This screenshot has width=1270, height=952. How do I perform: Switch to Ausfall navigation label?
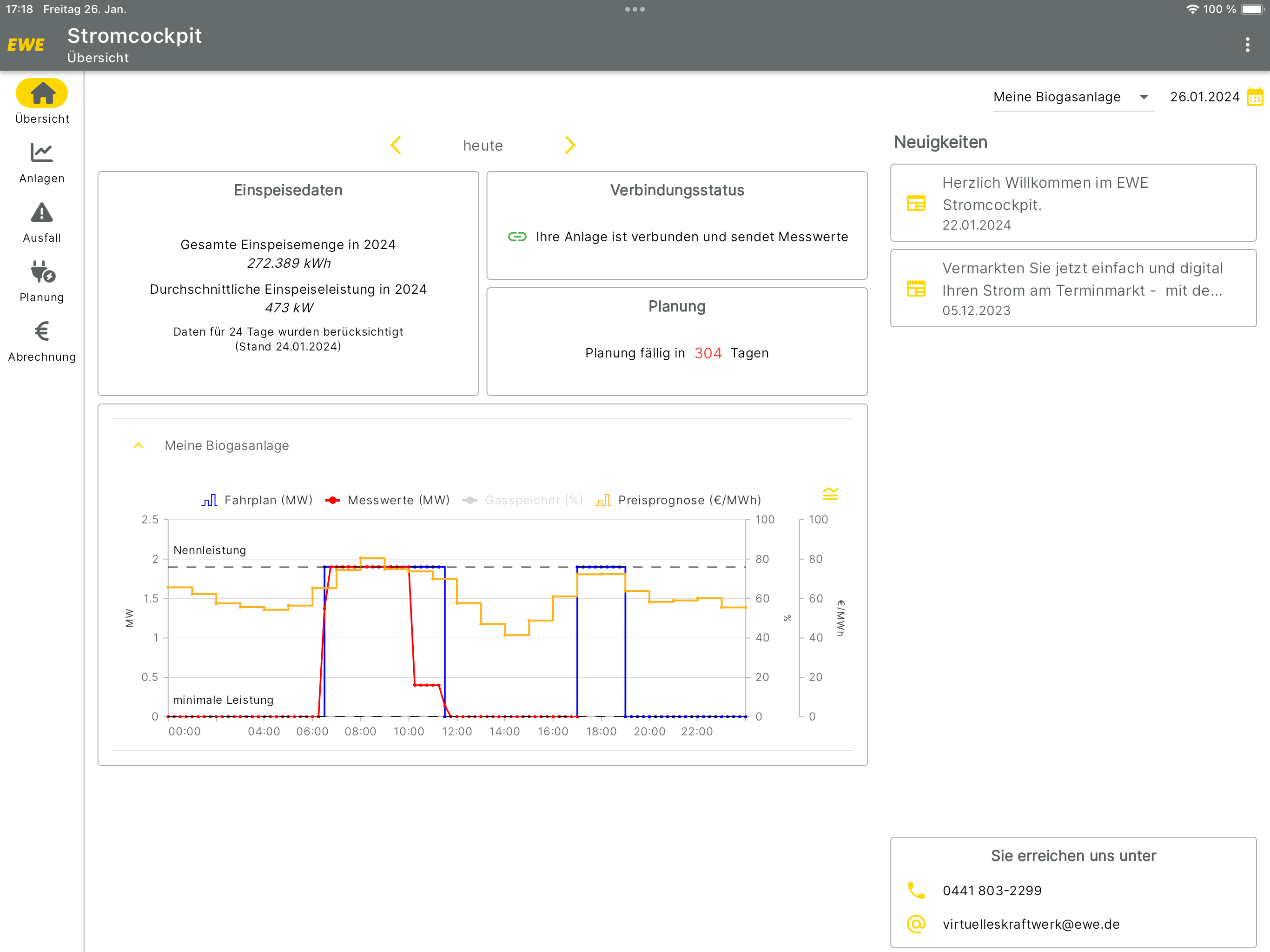(x=42, y=238)
